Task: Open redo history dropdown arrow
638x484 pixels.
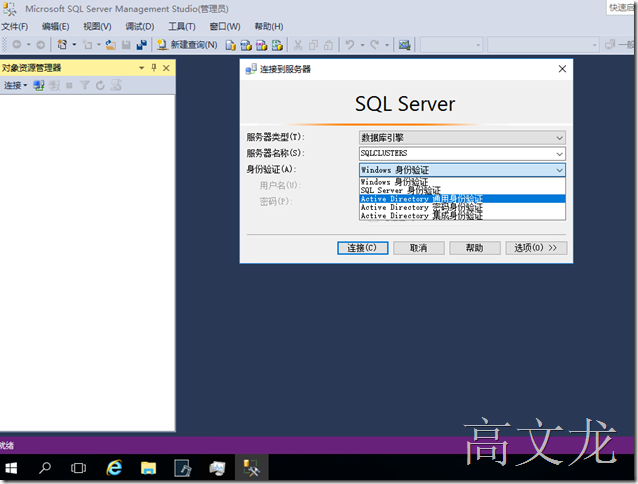Action: [387, 45]
